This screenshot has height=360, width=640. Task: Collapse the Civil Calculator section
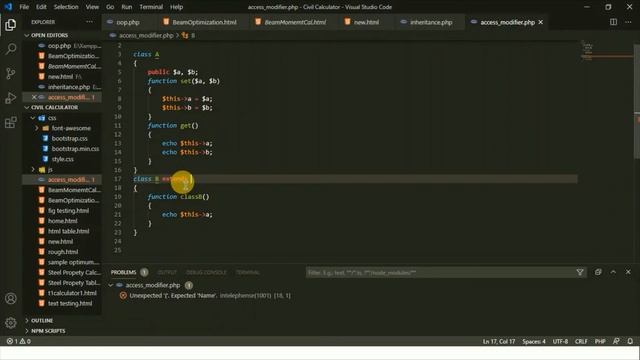point(27,107)
